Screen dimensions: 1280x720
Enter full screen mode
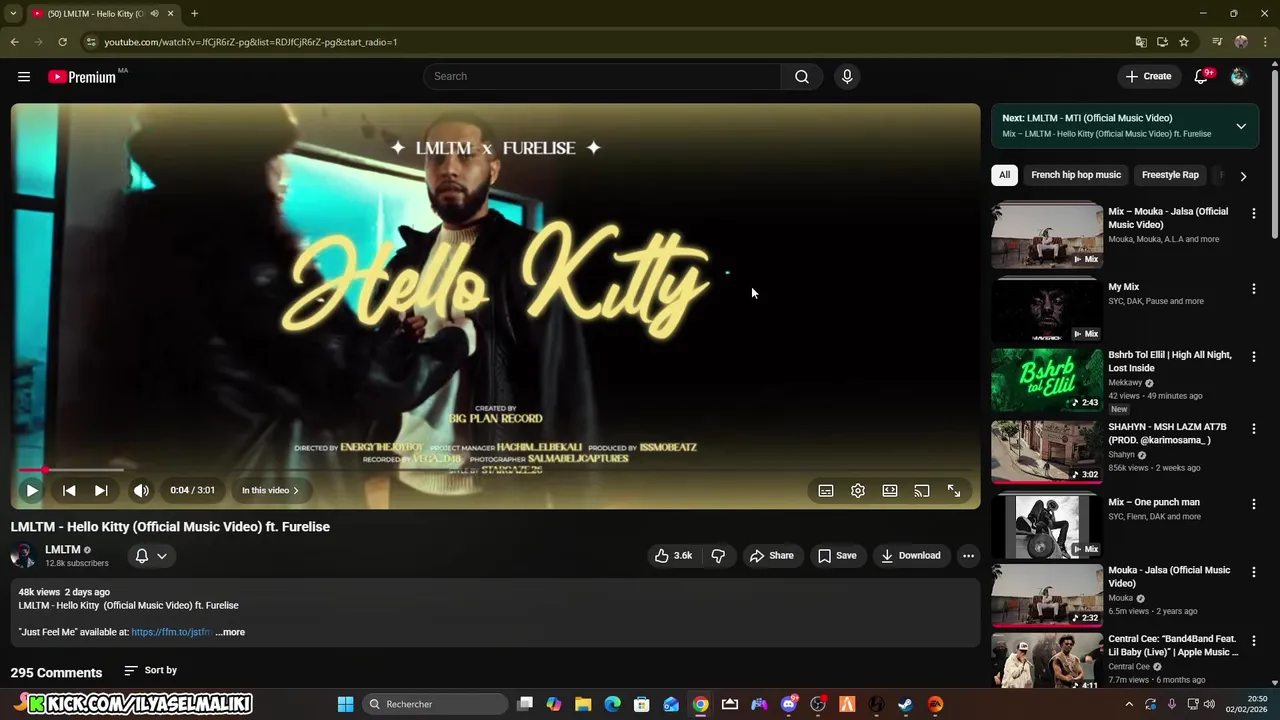[954, 490]
